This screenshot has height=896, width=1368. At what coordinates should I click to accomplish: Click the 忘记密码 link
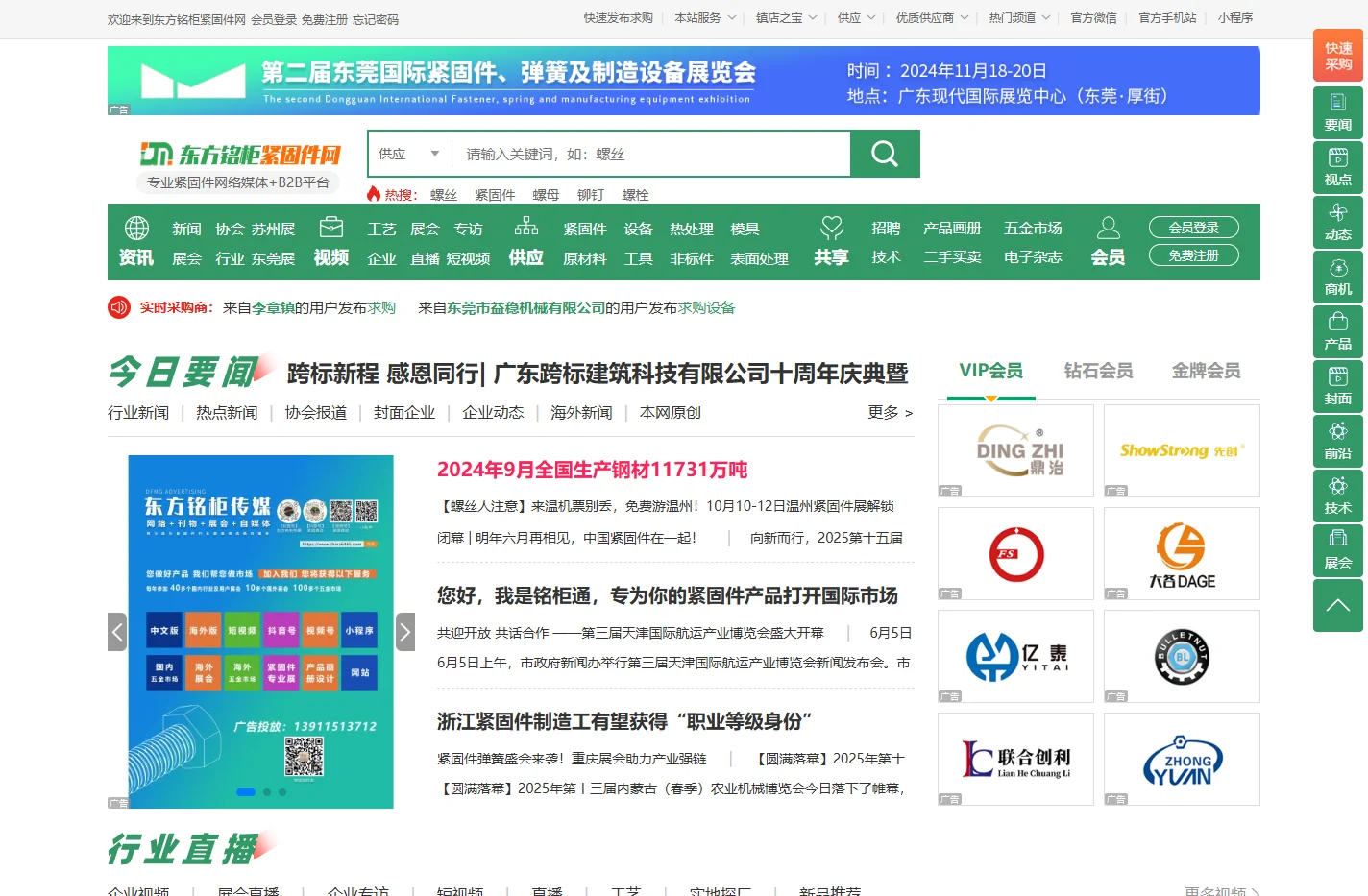(376, 19)
